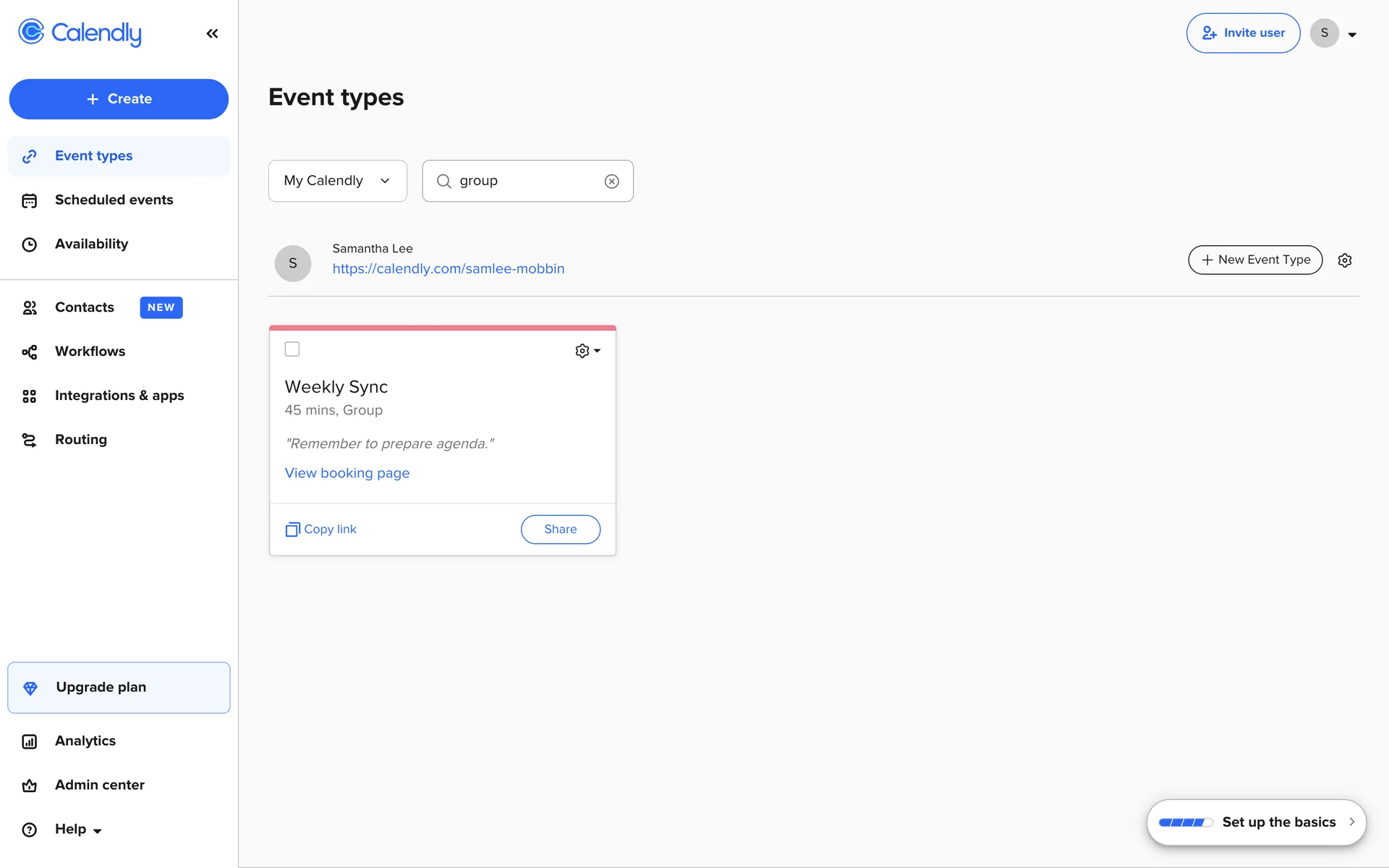Clear the search field with X icon
The image size is (1389, 868).
click(x=611, y=181)
